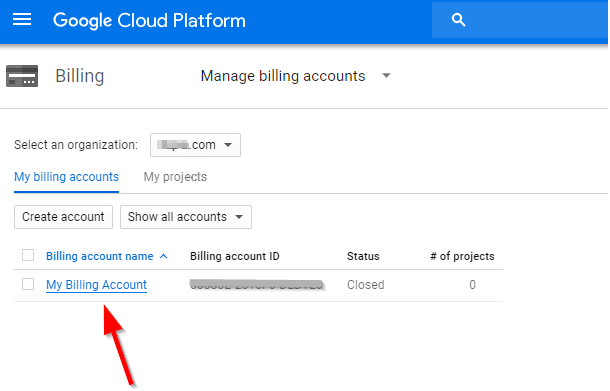Screen dimensions: 610x391
Task: Open the organization selector dropdown
Action: (195, 145)
